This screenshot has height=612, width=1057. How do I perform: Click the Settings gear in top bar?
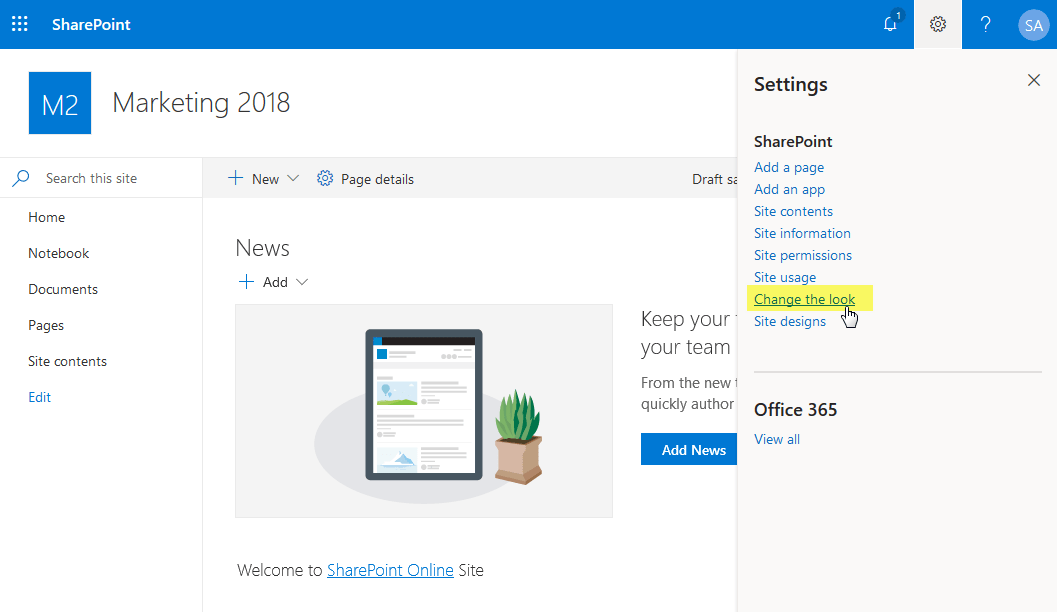937,24
